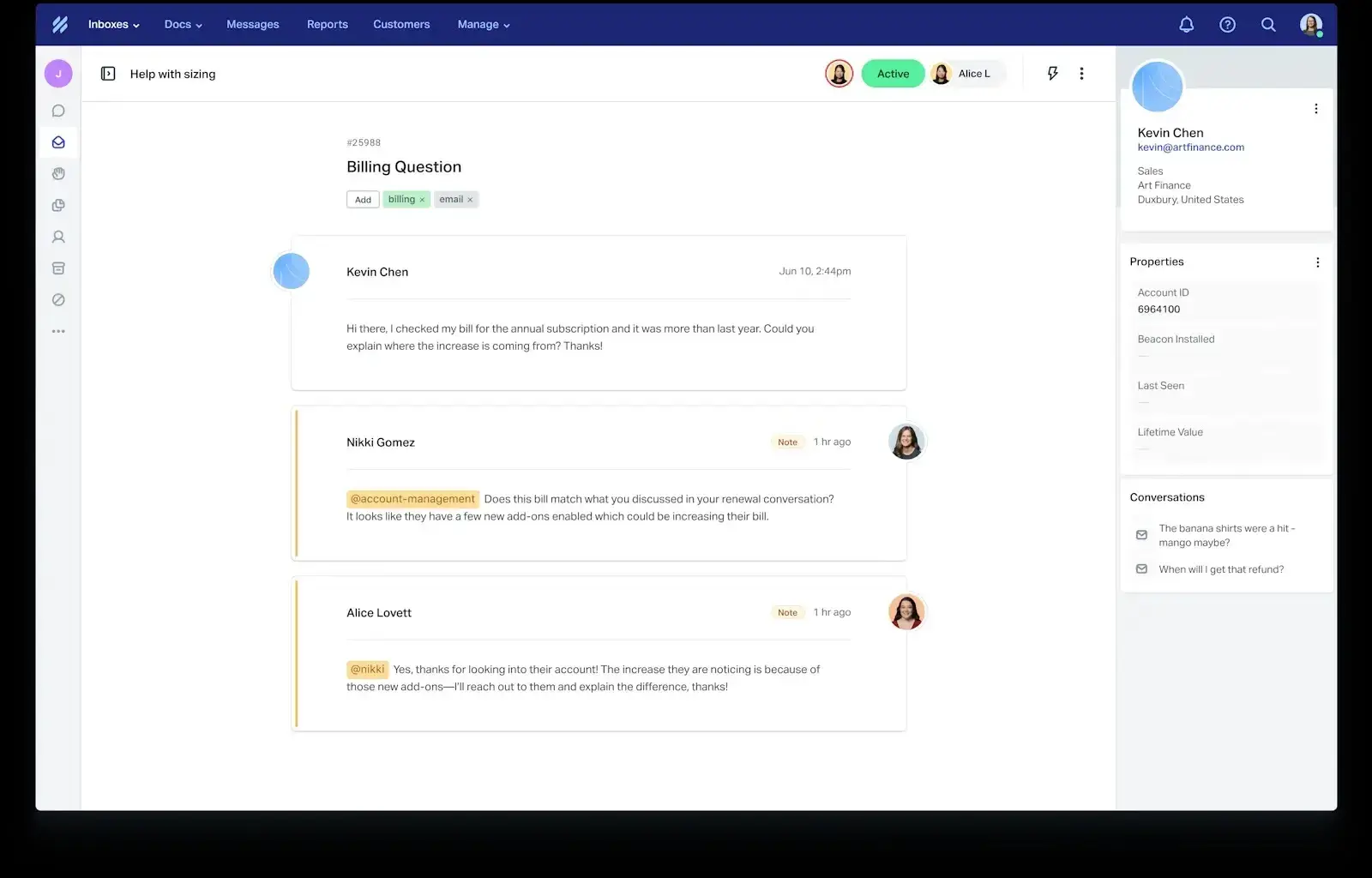Click Kevin Chen's large profile avatar in sidebar
Viewport: 1372px width, 878px height.
coord(1158,87)
